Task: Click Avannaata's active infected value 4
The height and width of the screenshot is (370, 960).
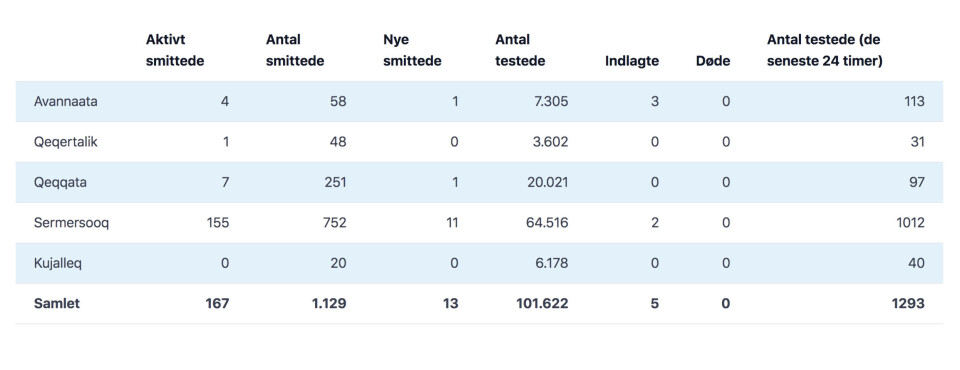Action: (x=225, y=102)
